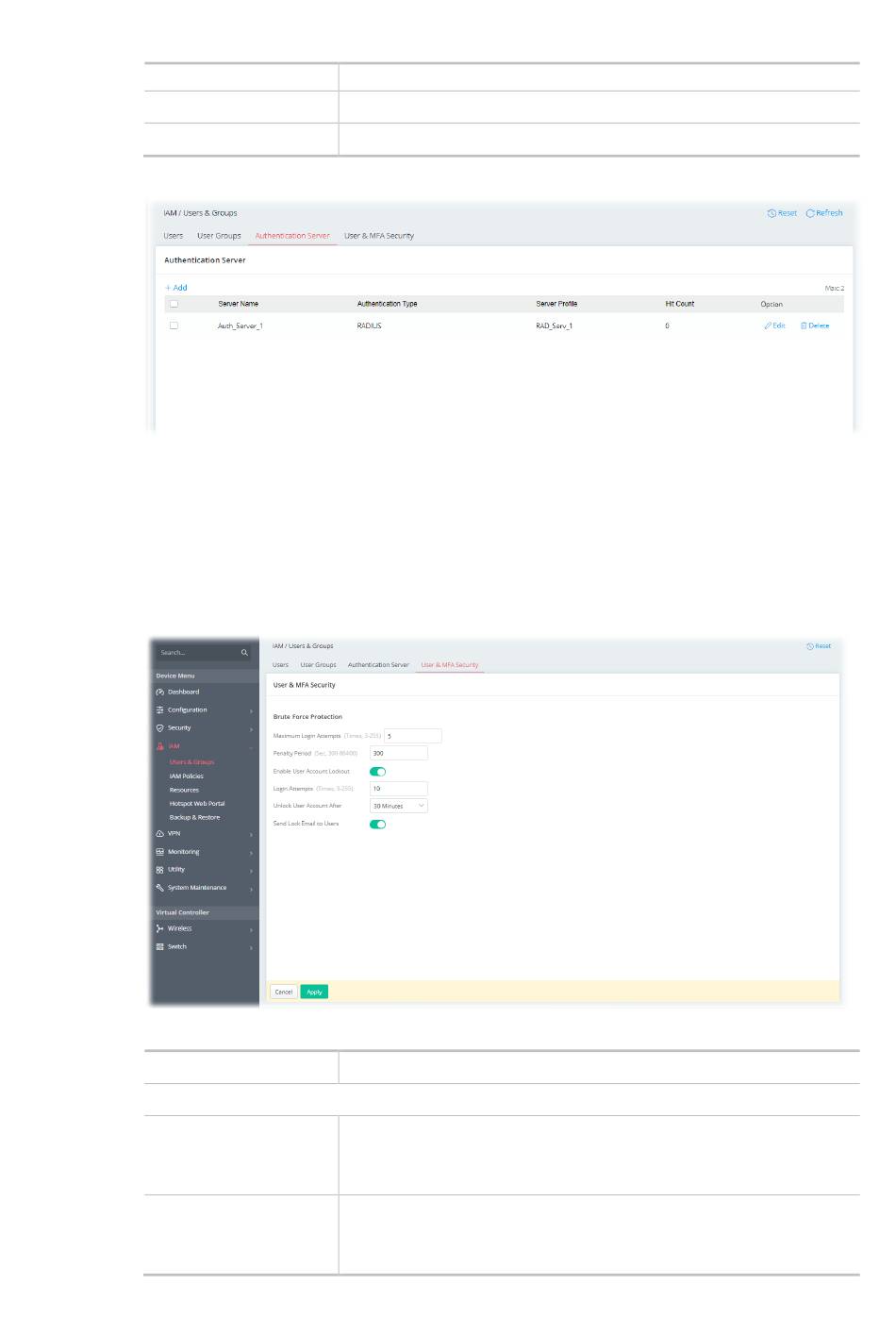Click the Hit Count column header
This screenshot has height=1318, width=896.
pyautogui.click(x=679, y=304)
